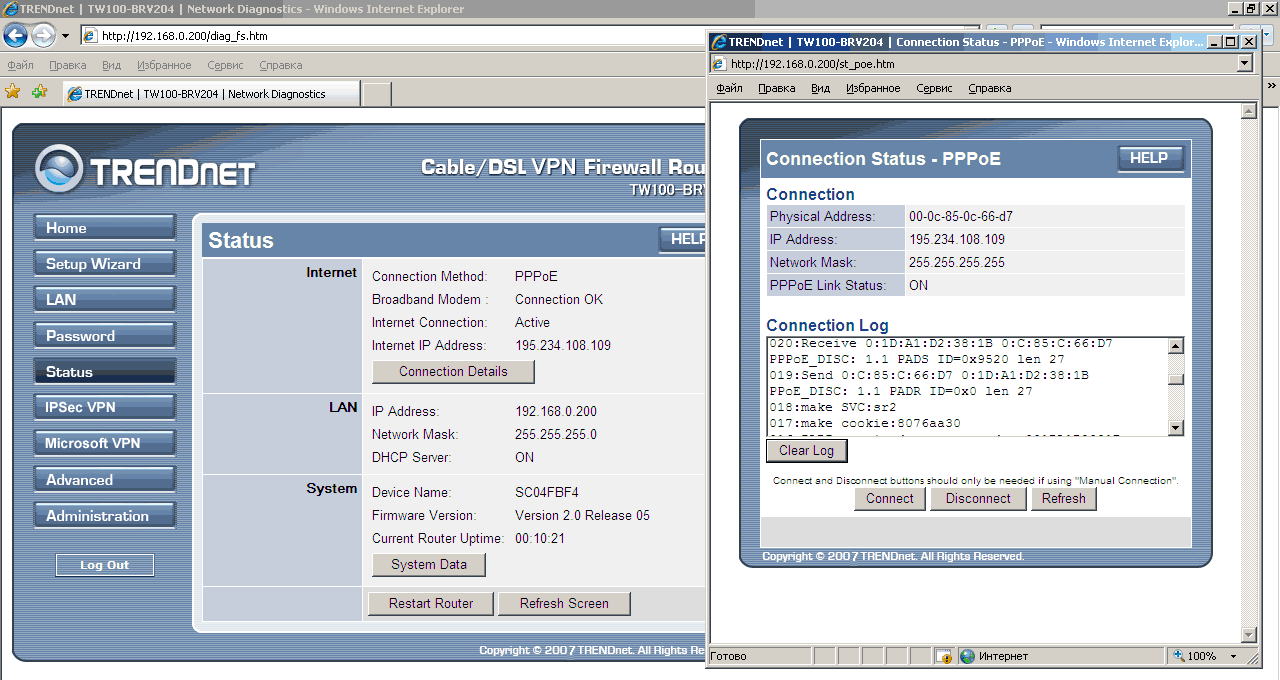Open Правка menu in main window
1280x680 pixels.
(x=68, y=65)
